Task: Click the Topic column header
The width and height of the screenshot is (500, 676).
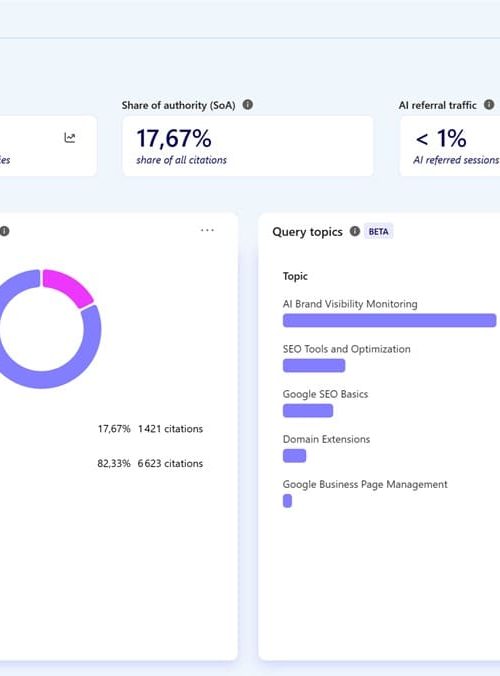Action: click(x=295, y=276)
